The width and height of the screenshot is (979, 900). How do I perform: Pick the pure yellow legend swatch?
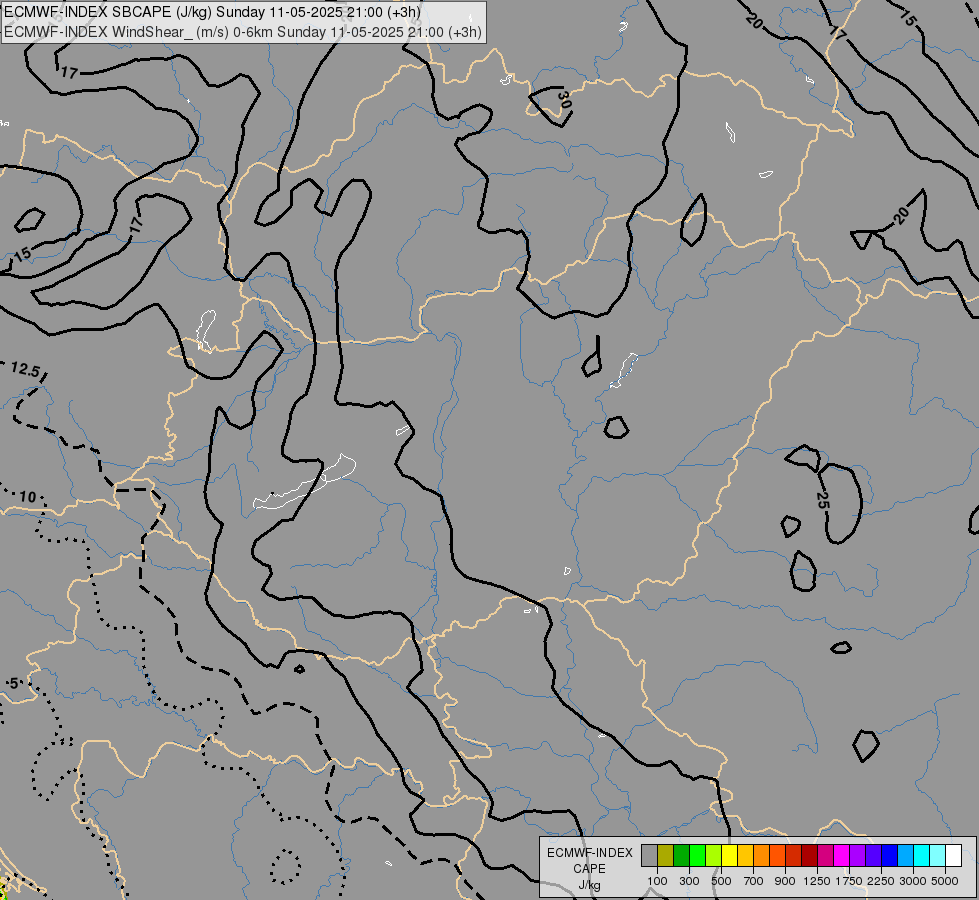729,855
